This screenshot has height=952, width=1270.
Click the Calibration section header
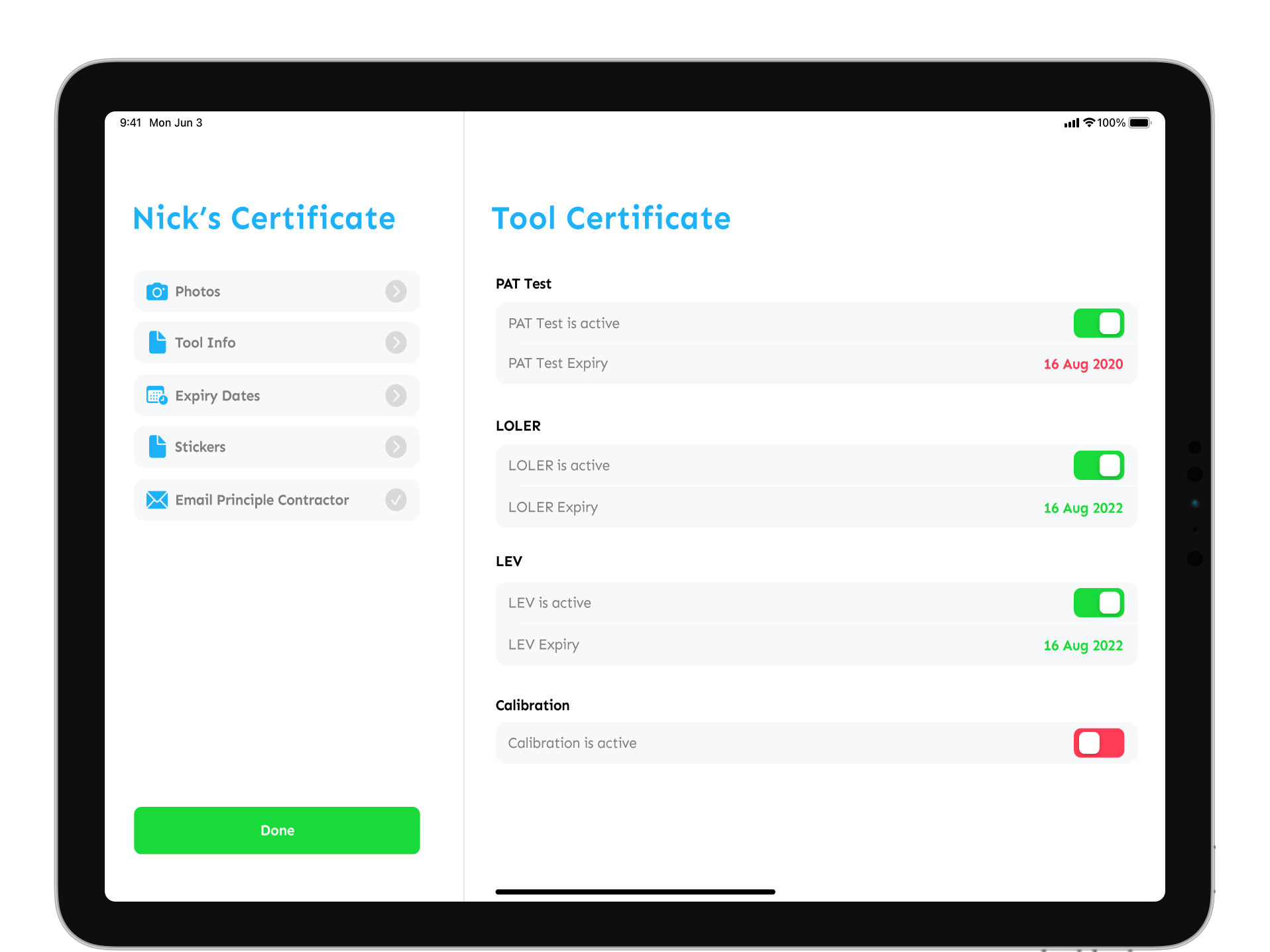pyautogui.click(x=532, y=705)
